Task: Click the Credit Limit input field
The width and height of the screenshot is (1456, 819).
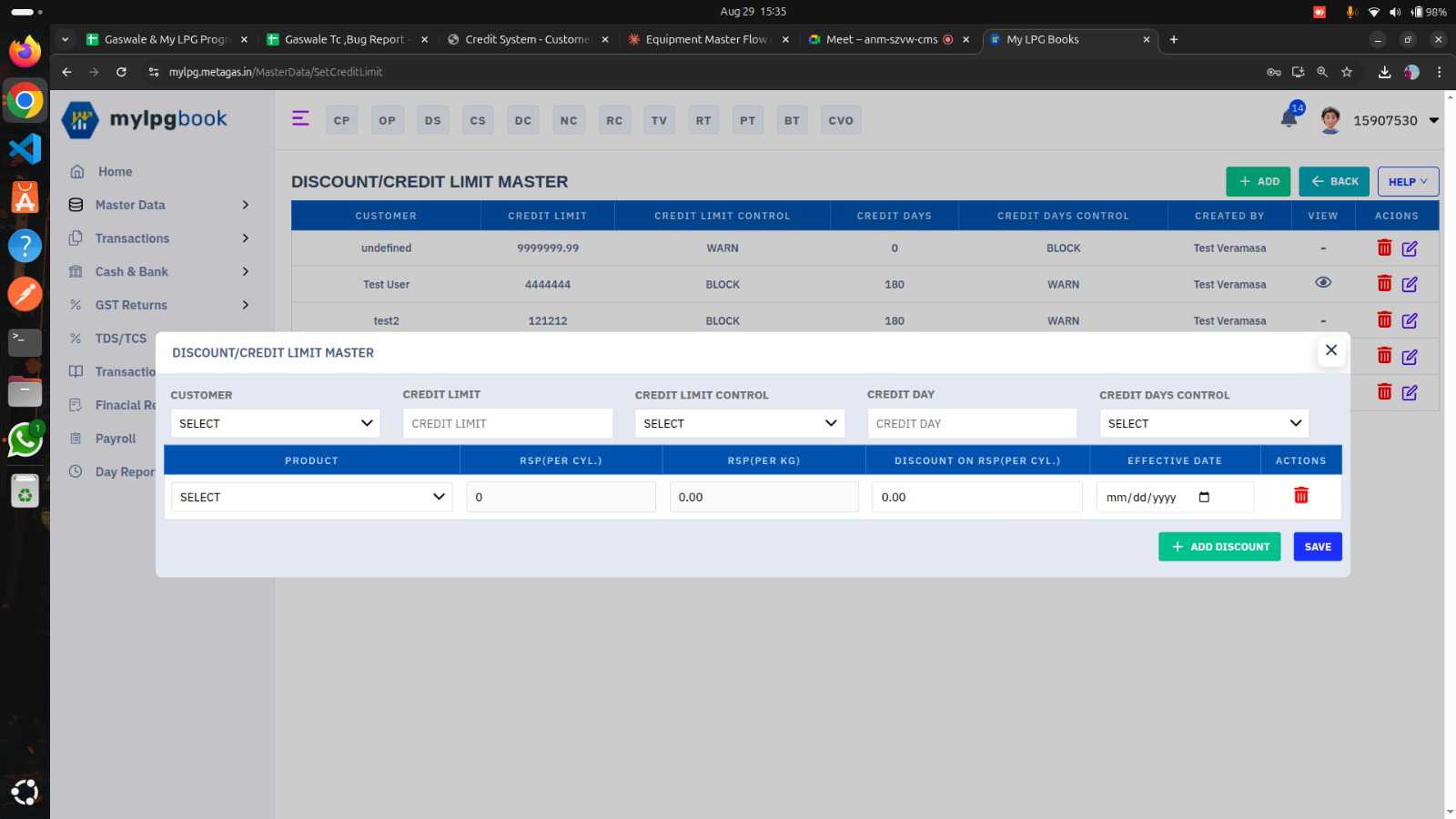Action: tap(507, 423)
